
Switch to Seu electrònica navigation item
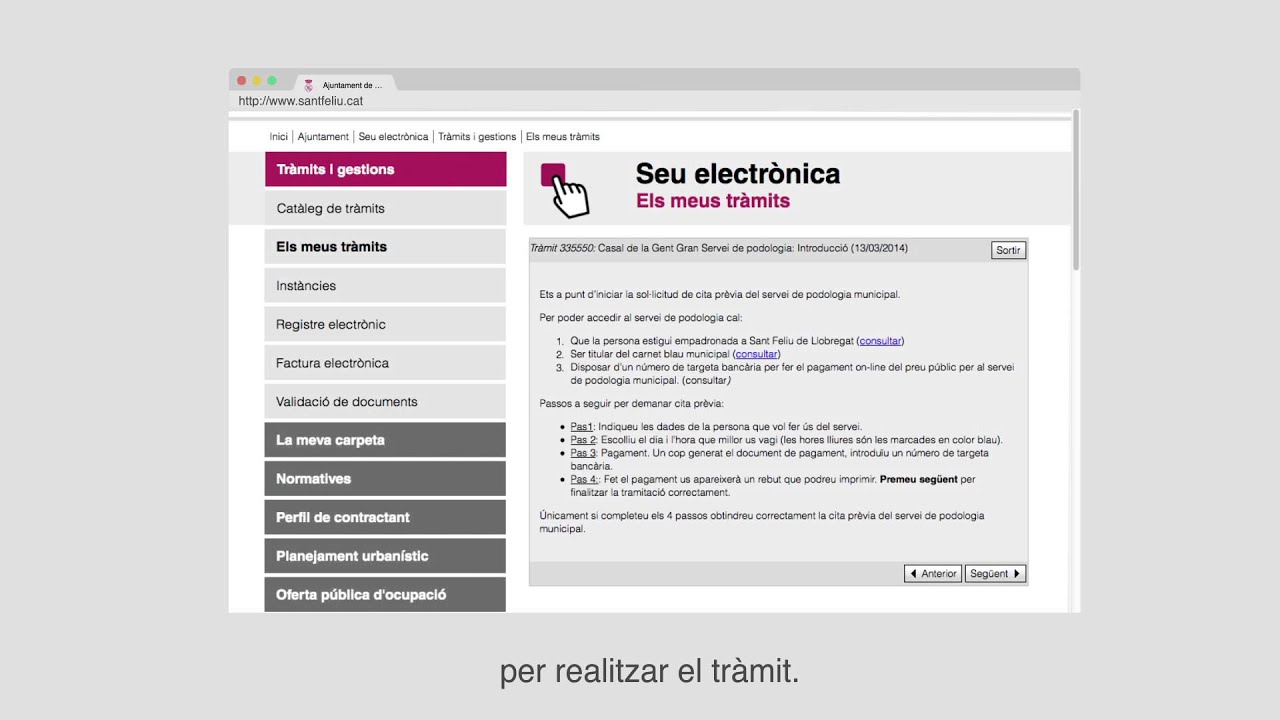[x=393, y=136]
